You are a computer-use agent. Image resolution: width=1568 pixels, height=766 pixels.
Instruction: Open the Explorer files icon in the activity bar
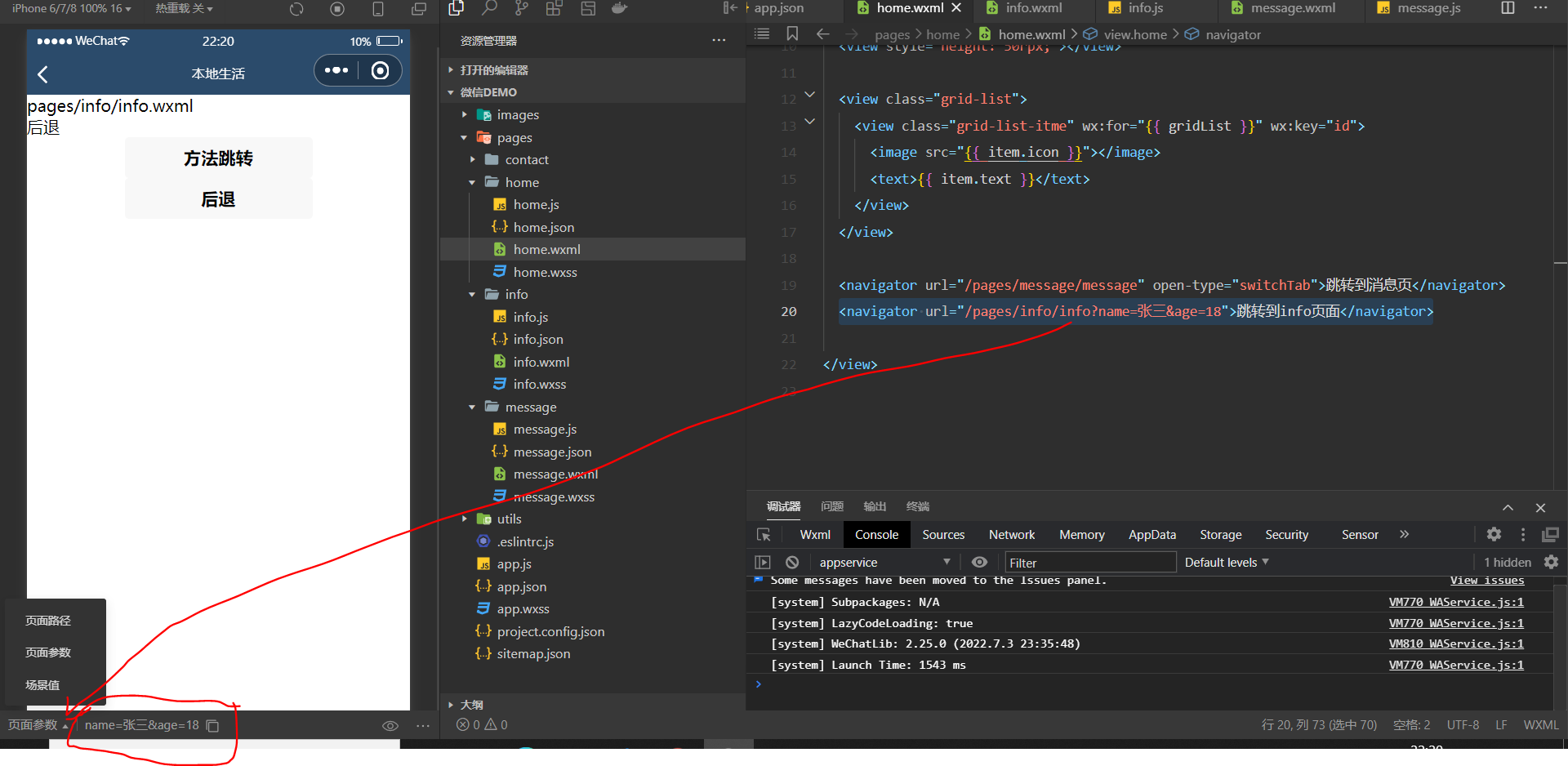(457, 8)
